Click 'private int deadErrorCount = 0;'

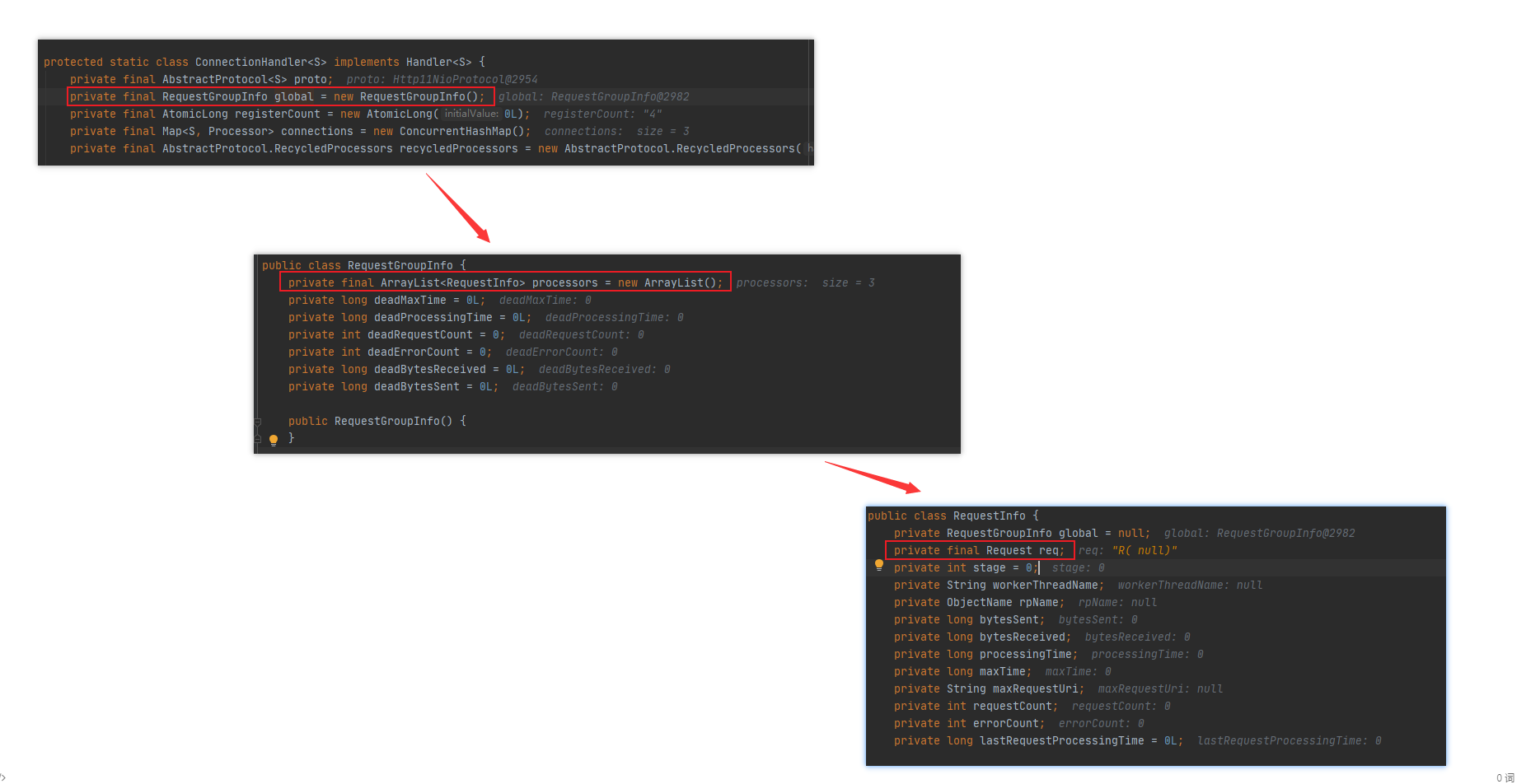click(391, 352)
